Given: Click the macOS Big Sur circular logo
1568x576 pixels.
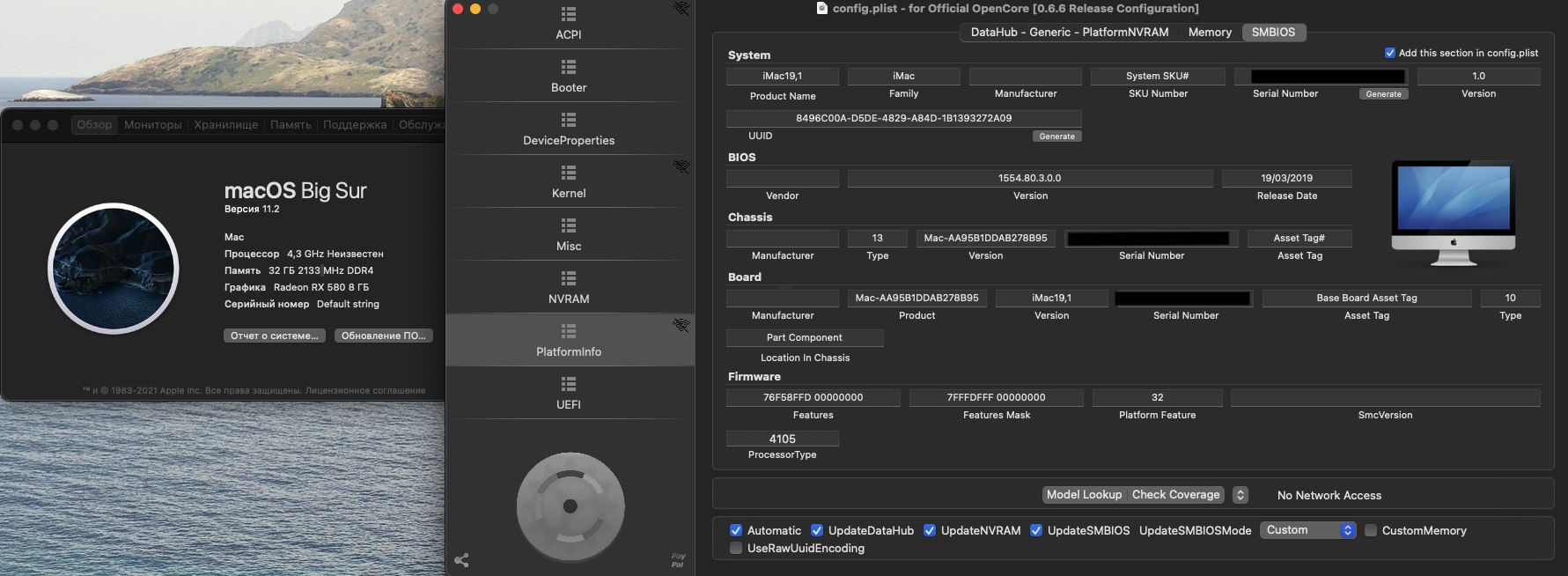Looking at the screenshot, I should coord(113,269).
